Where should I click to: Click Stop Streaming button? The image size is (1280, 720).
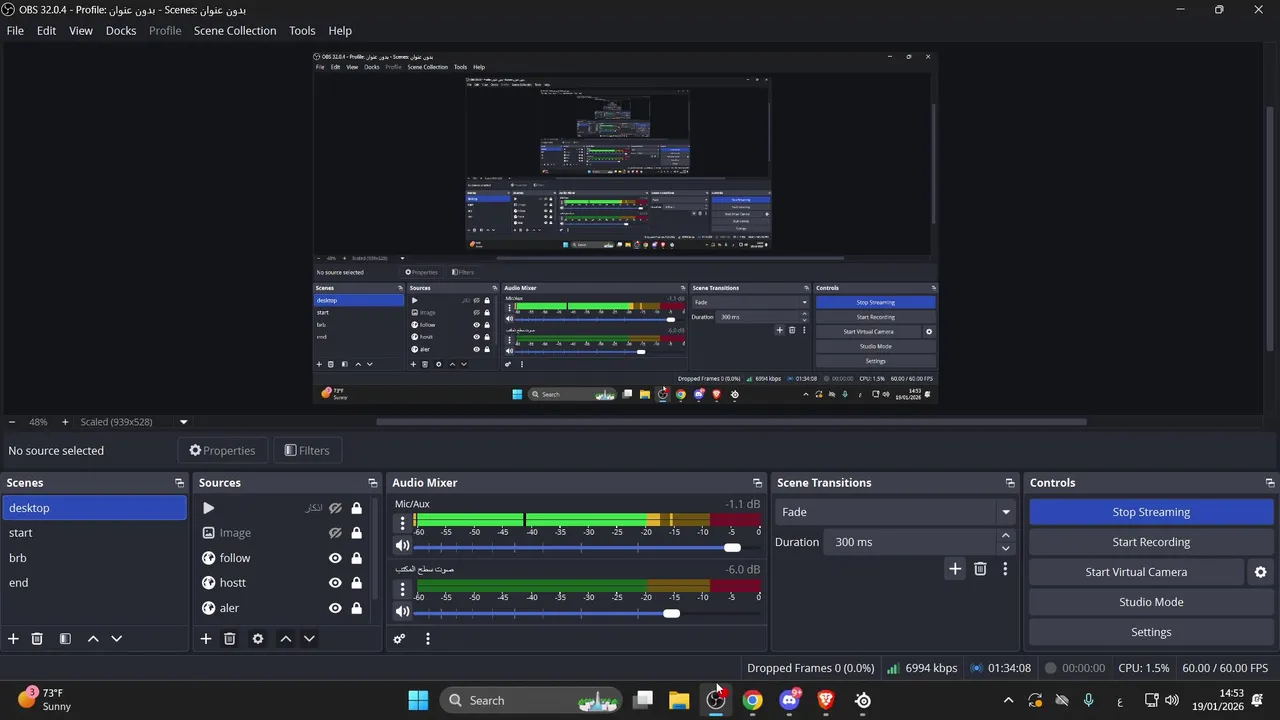pos(1151,512)
